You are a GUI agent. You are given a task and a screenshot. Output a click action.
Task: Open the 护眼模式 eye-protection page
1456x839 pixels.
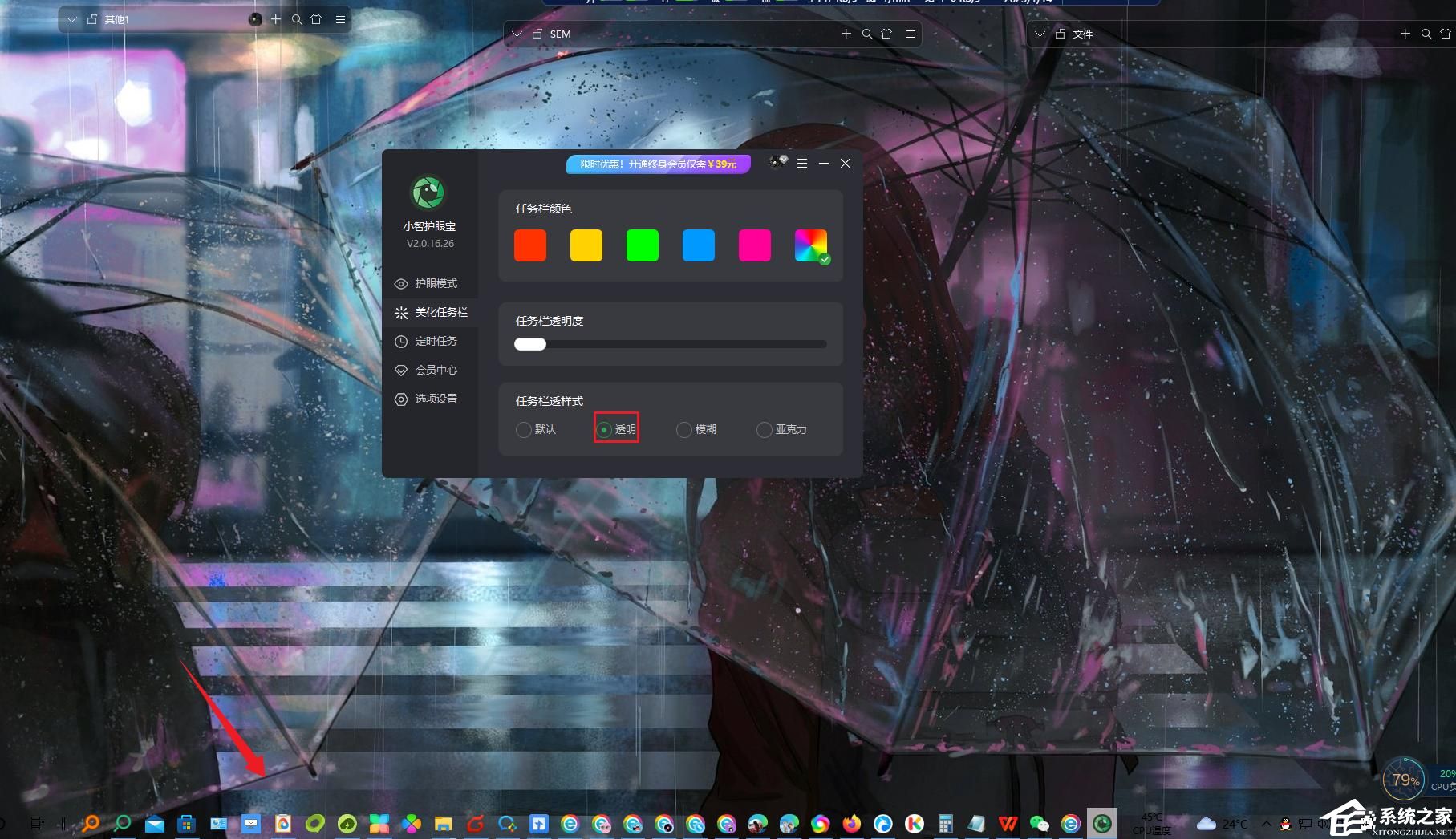point(429,283)
